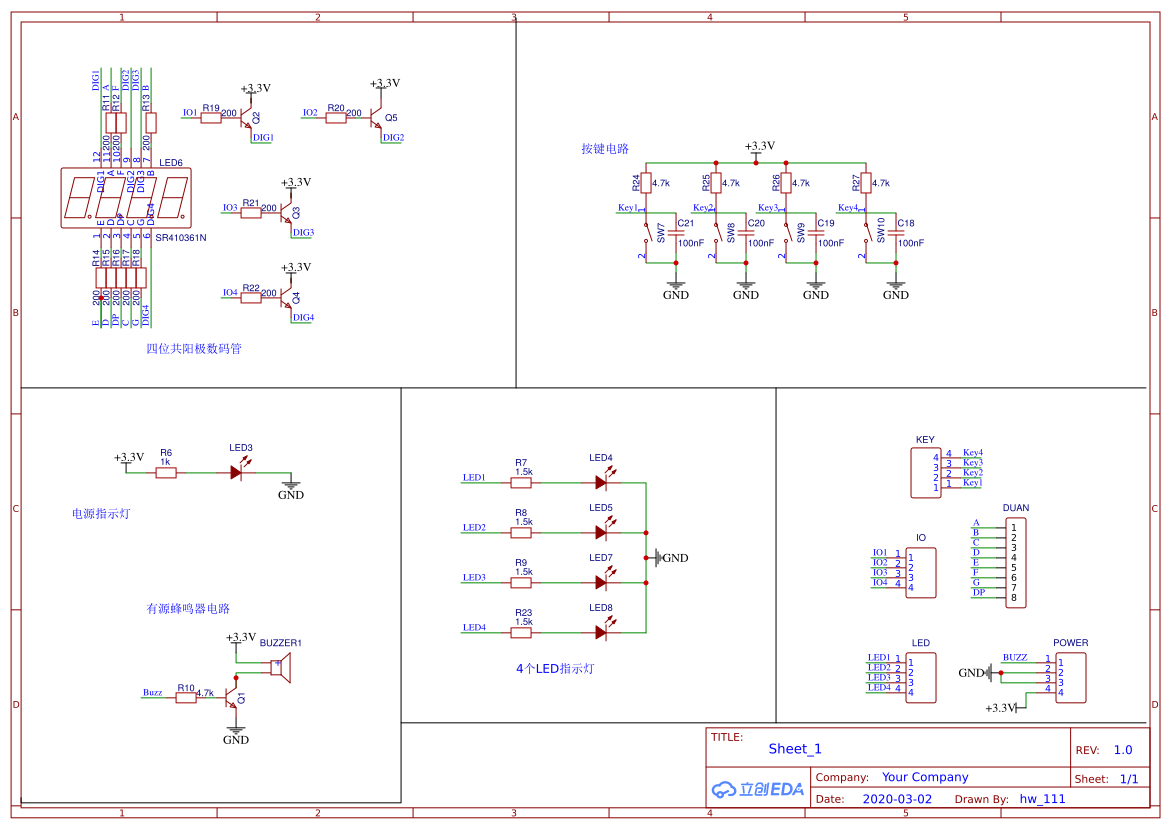
Task: Click the GND symbol under Q1
Action: pyautogui.click(x=235, y=734)
